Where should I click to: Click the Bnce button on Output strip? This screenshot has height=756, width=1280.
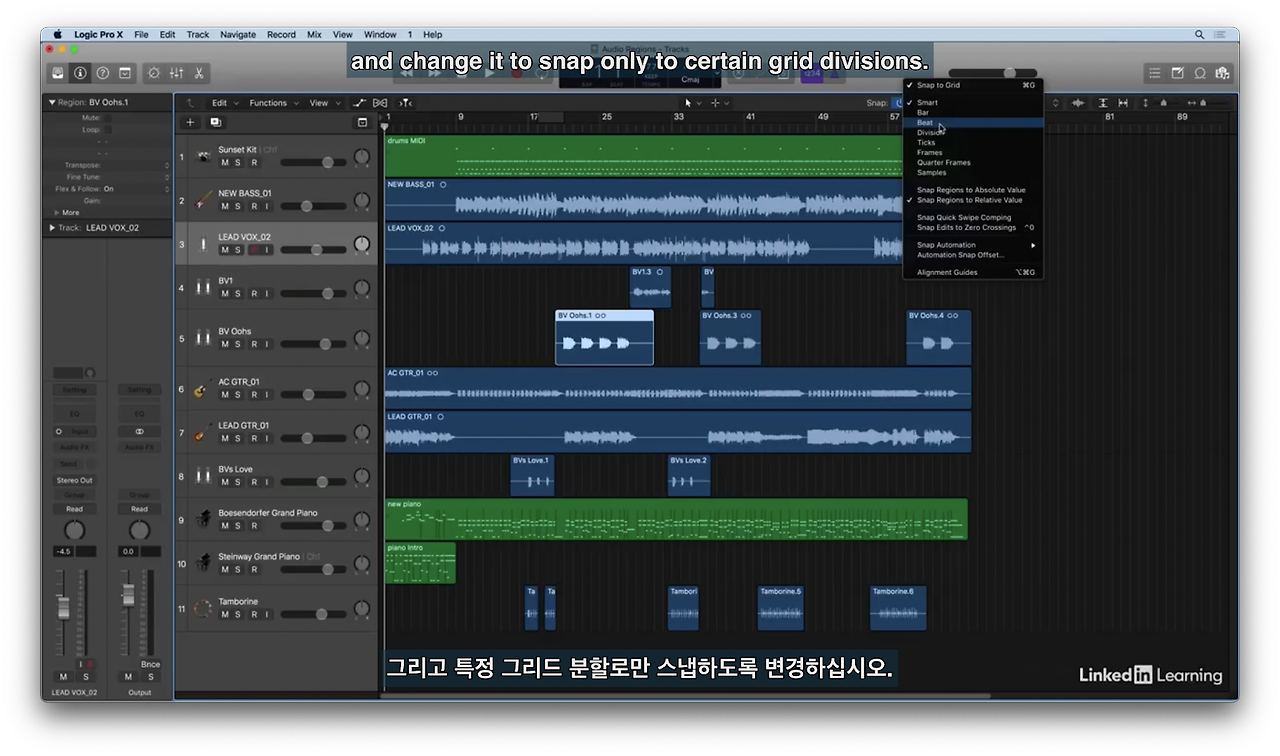[150, 664]
